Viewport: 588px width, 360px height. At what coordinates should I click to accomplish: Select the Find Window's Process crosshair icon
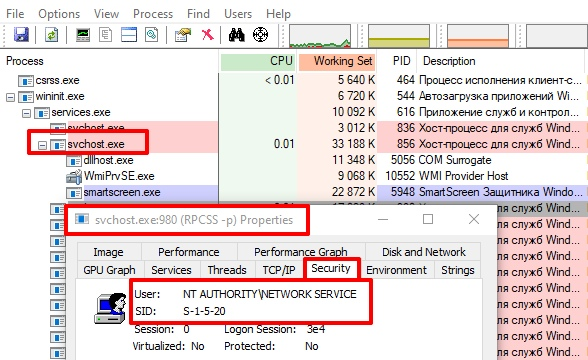coord(260,35)
